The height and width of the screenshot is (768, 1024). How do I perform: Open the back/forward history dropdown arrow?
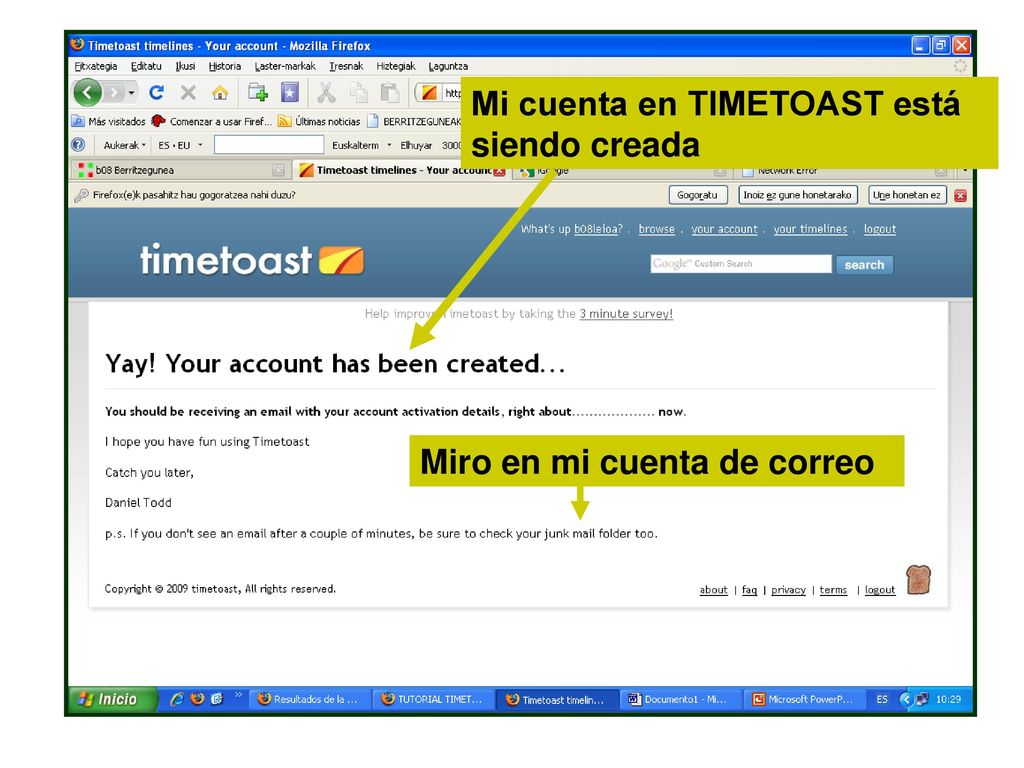point(131,93)
